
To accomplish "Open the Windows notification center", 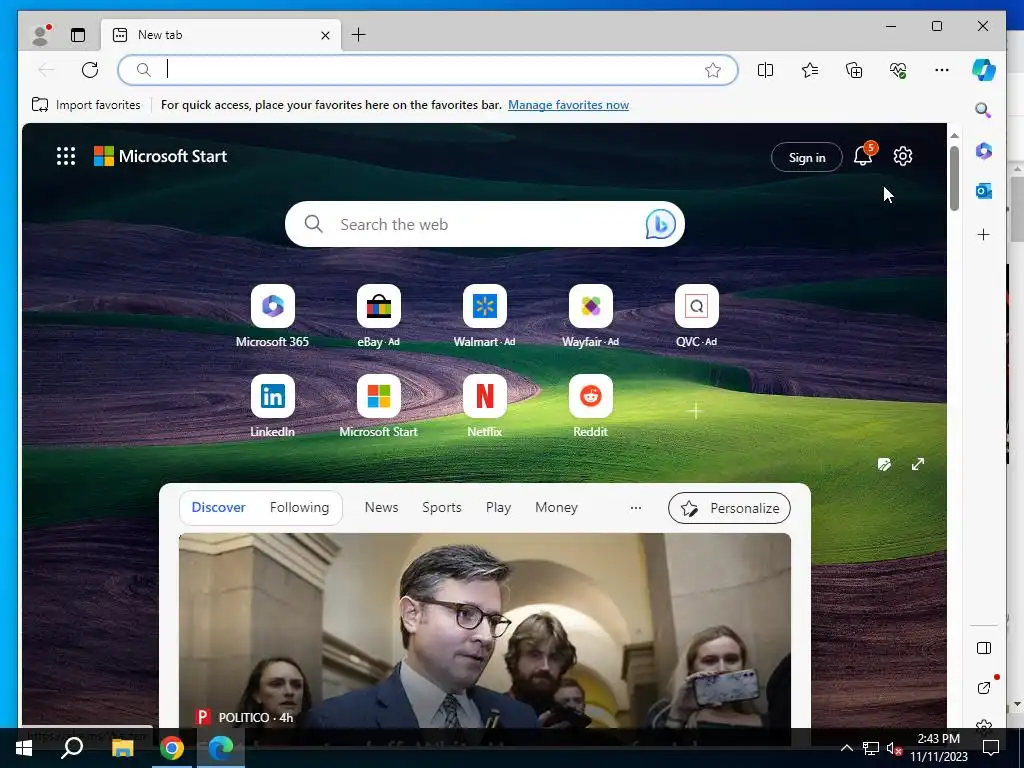I will point(991,748).
